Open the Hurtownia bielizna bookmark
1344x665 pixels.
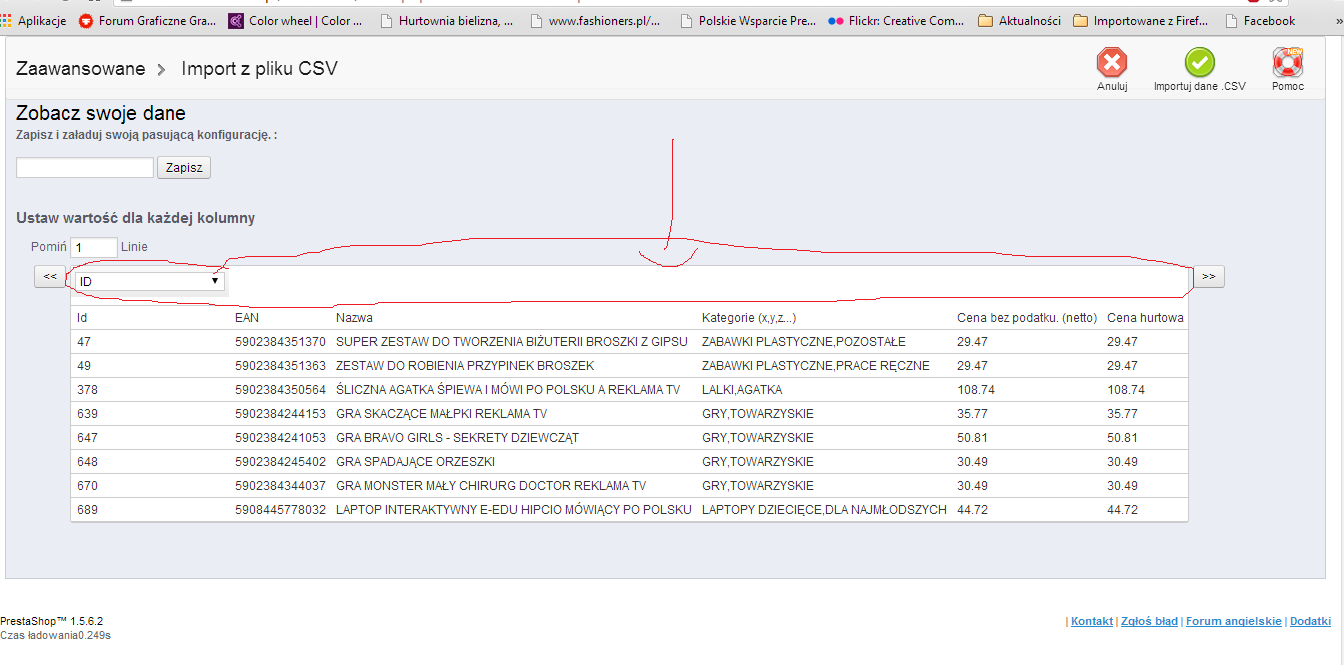click(446, 20)
